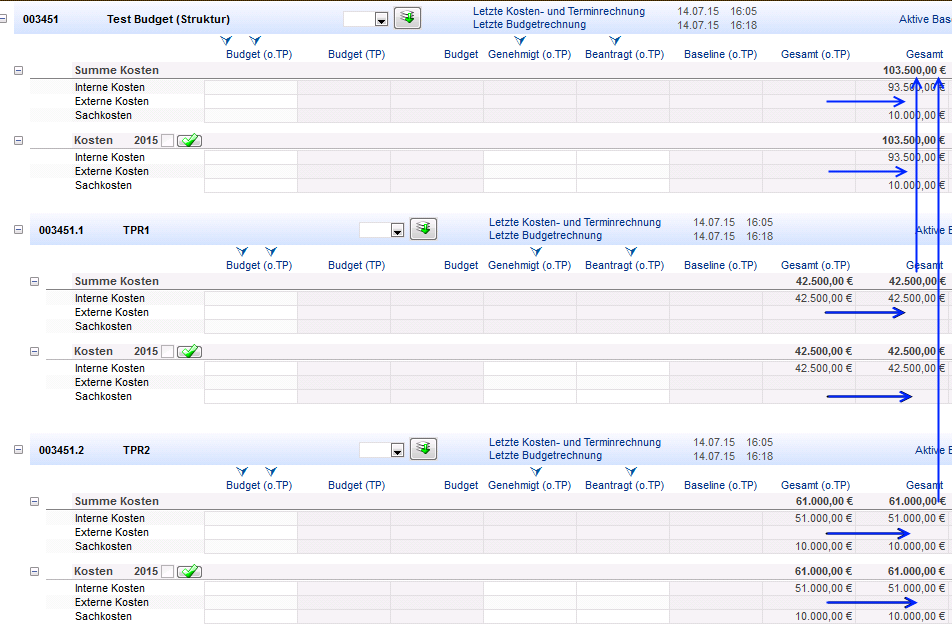
Task: Click arrow icon above Beantragt (o.TP) in TPR2
Action: pos(630,472)
